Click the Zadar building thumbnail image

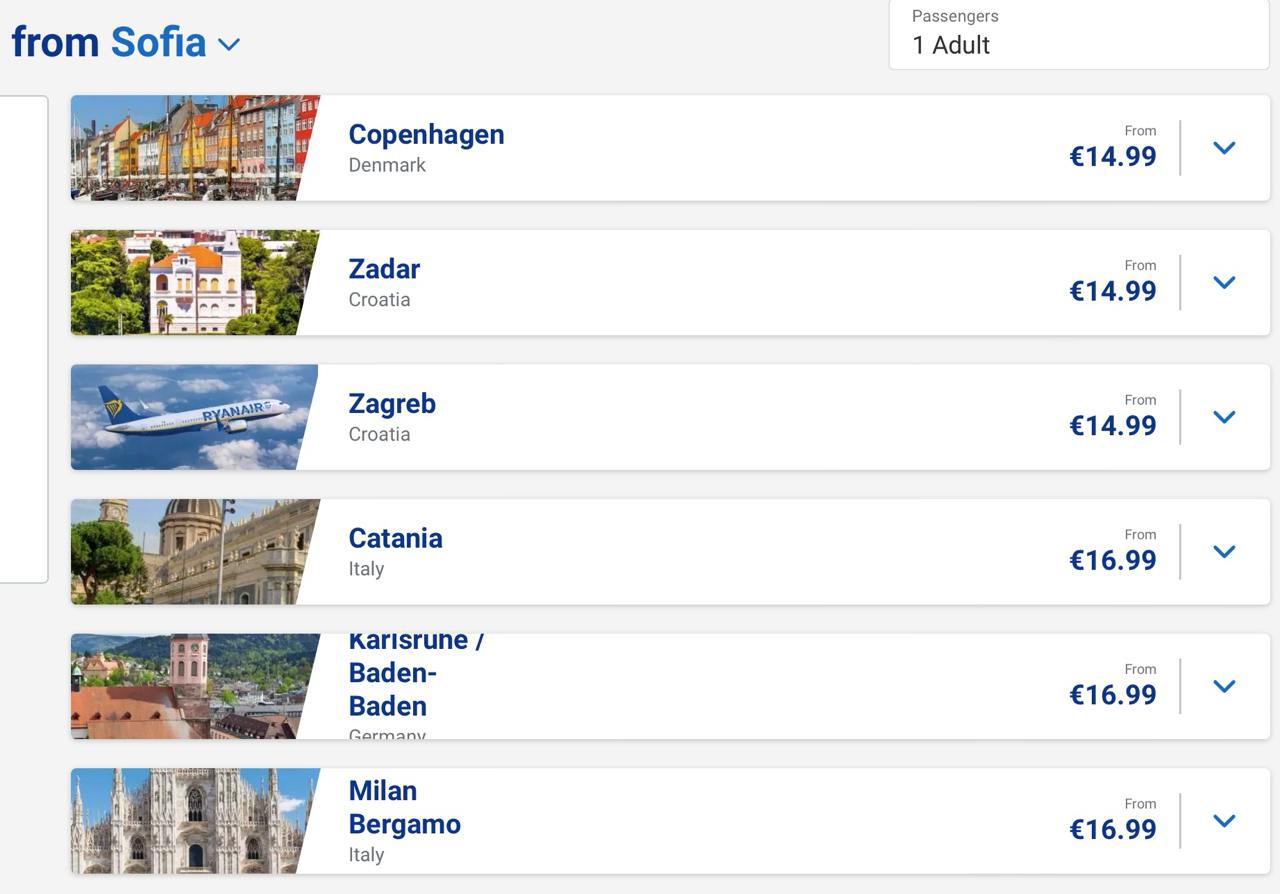click(x=190, y=282)
